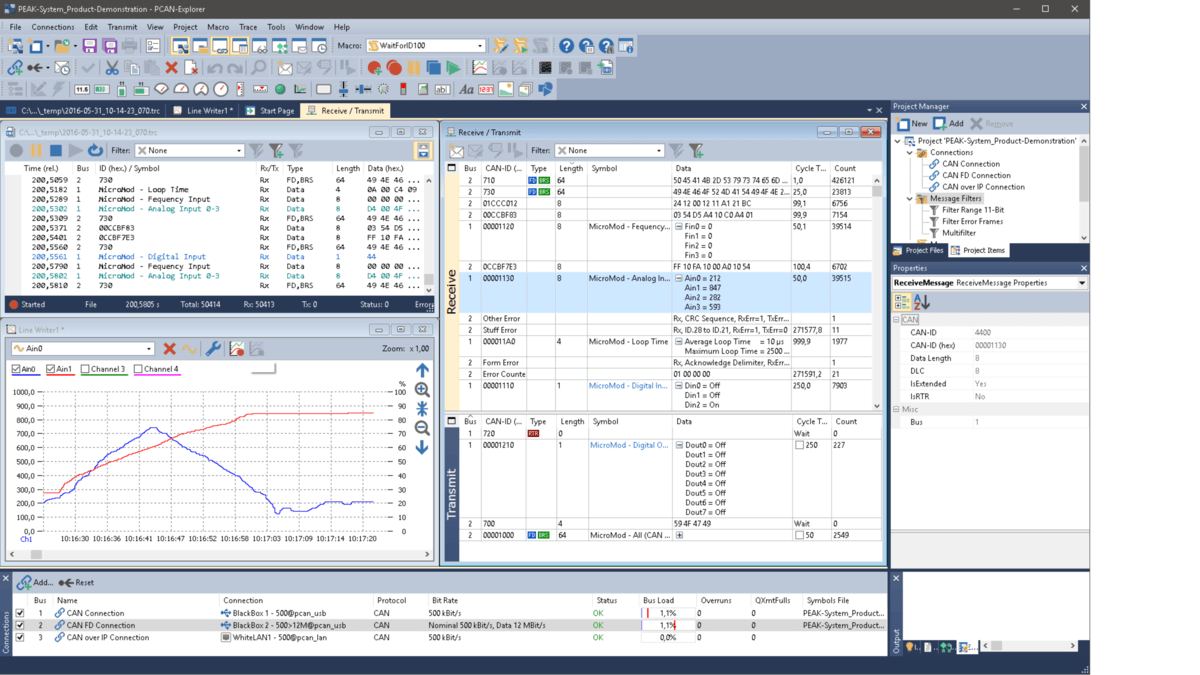Collapse the Connections tree node
The height and width of the screenshot is (675, 1200).
910,153
